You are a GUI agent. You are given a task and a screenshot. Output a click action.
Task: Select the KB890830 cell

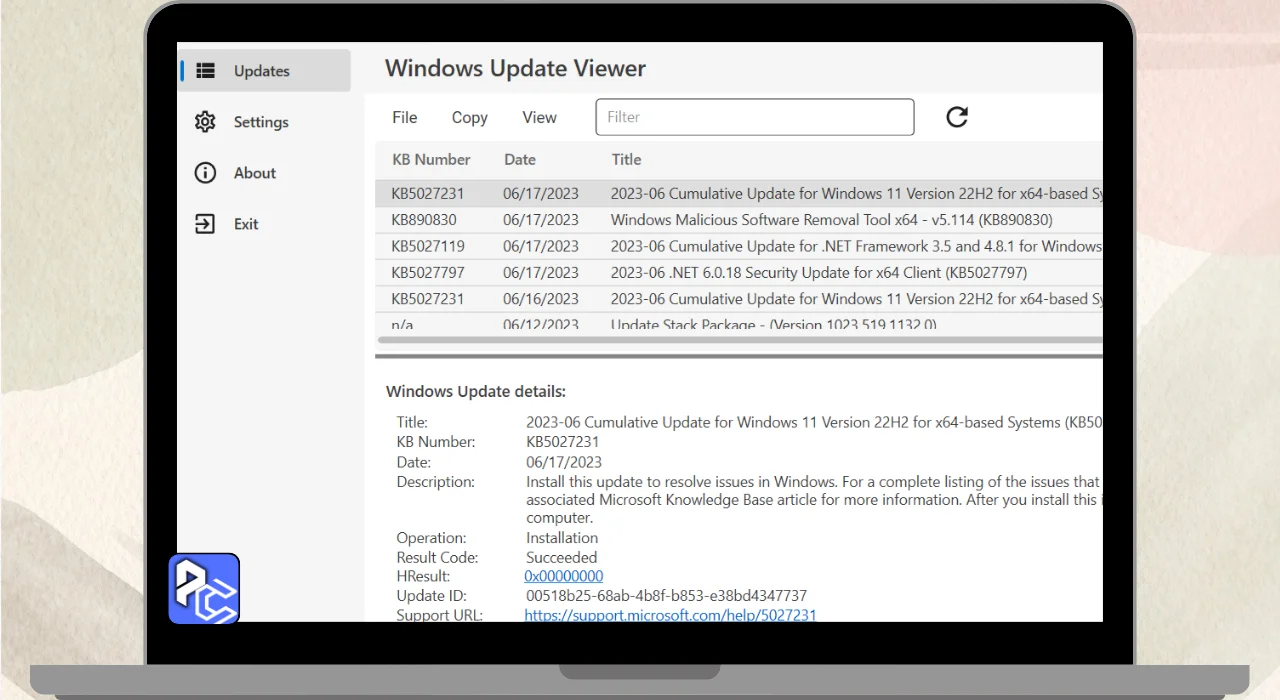424,220
